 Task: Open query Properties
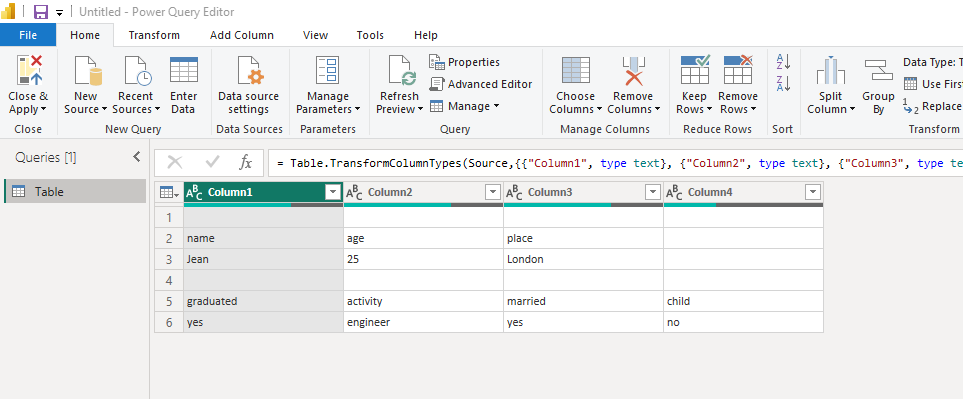click(x=465, y=62)
